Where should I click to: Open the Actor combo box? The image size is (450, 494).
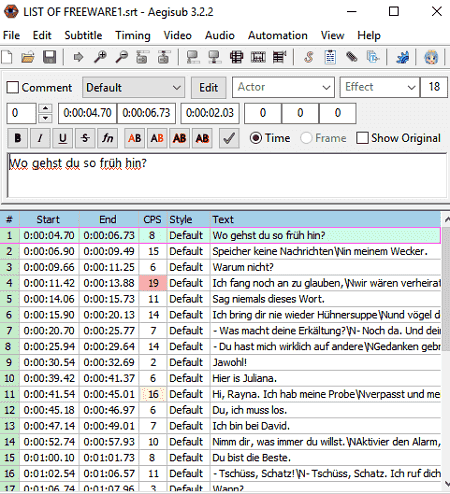(x=283, y=87)
